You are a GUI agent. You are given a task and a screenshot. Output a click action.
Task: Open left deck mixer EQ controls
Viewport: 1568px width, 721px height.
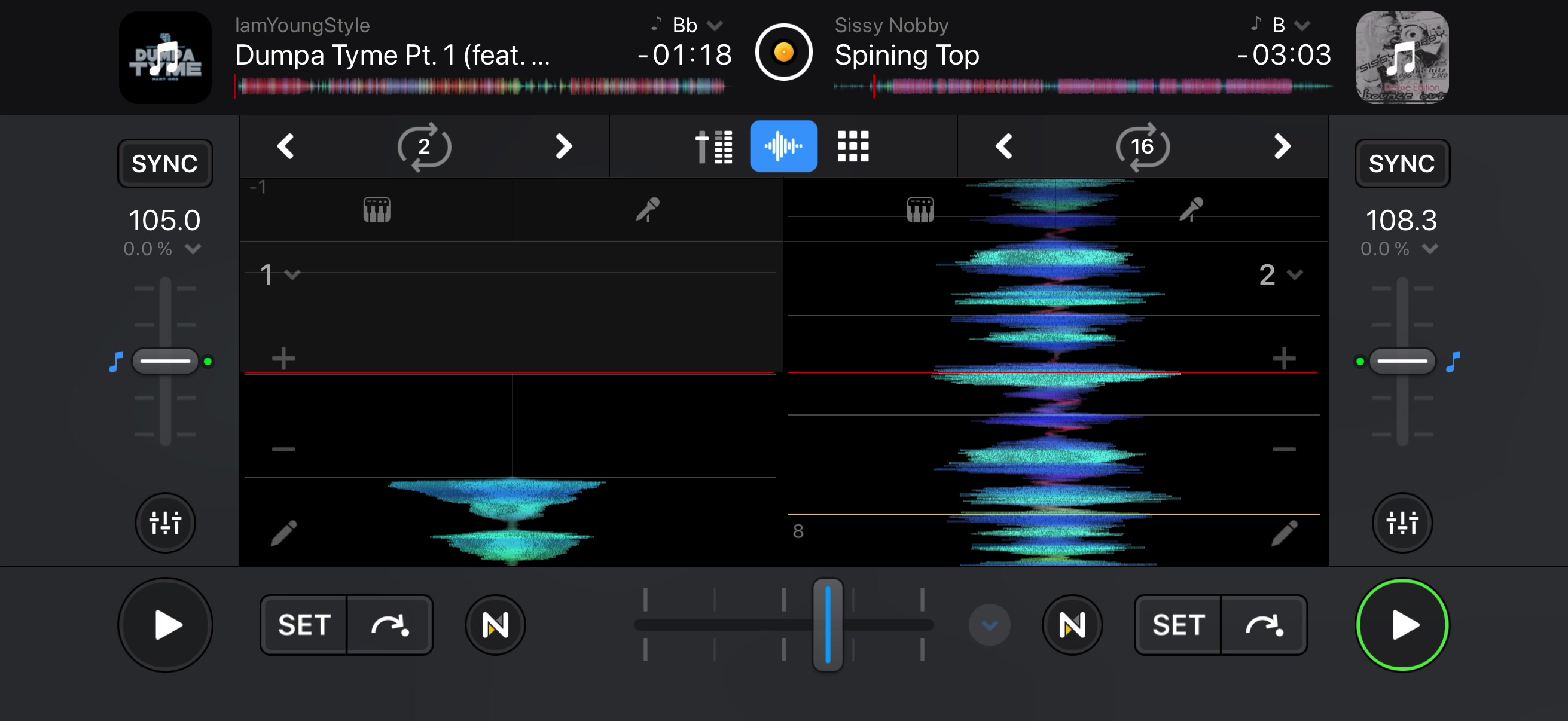165,523
